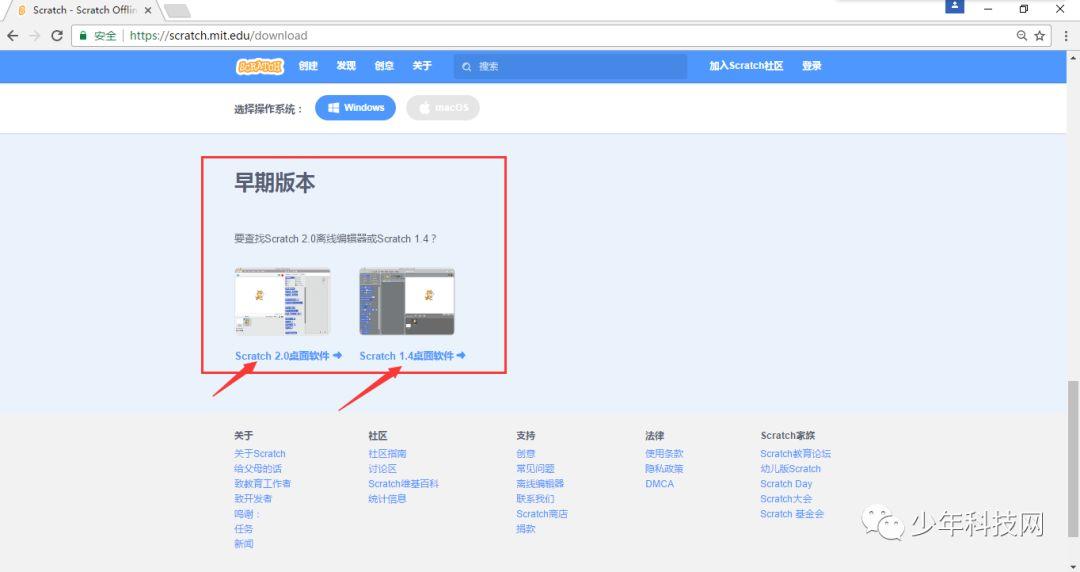
Task: Go back with the browser back arrow
Action: click(12, 36)
